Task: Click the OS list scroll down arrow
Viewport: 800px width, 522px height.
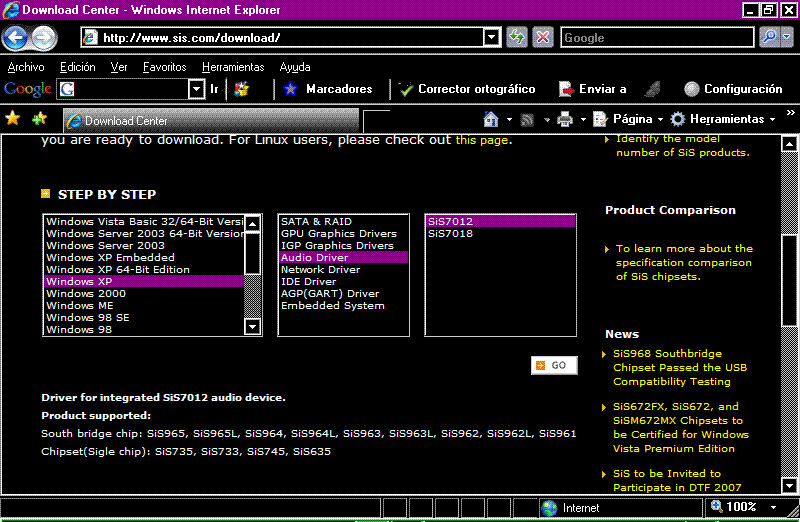Action: [253, 326]
